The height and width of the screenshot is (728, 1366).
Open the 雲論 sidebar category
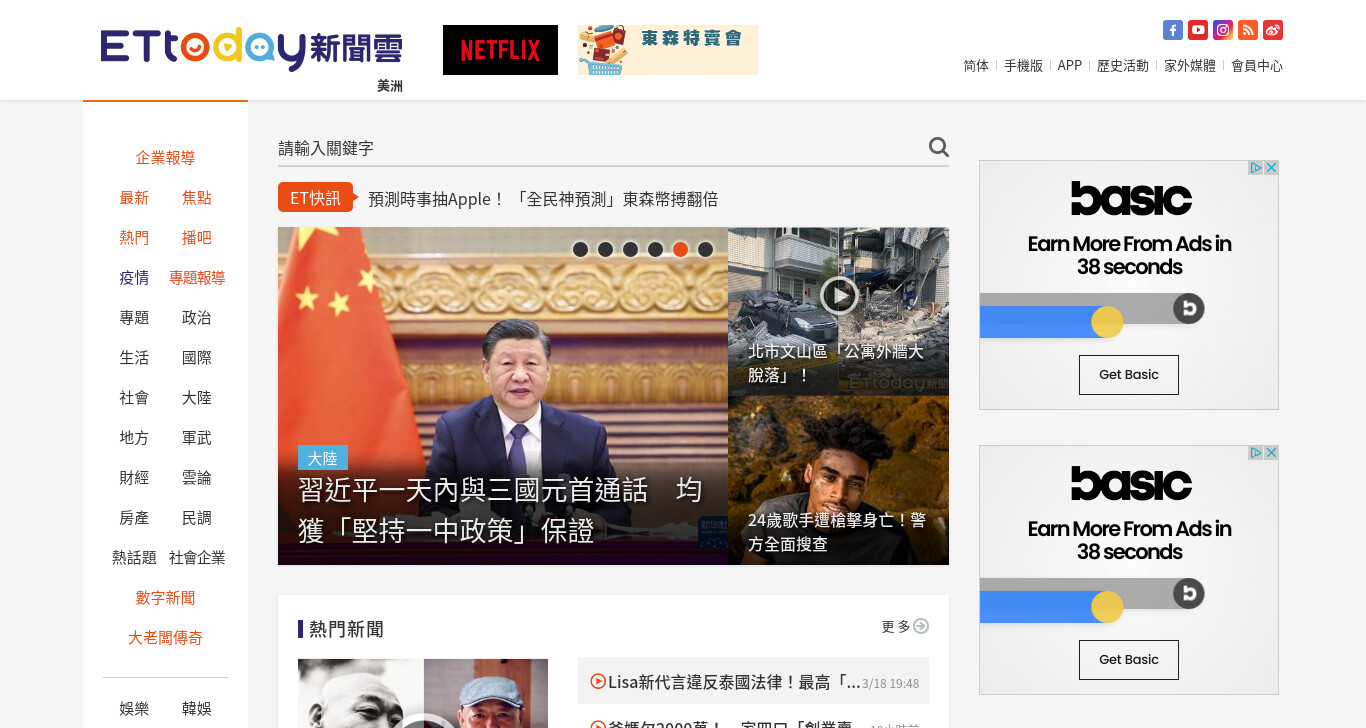point(197,478)
